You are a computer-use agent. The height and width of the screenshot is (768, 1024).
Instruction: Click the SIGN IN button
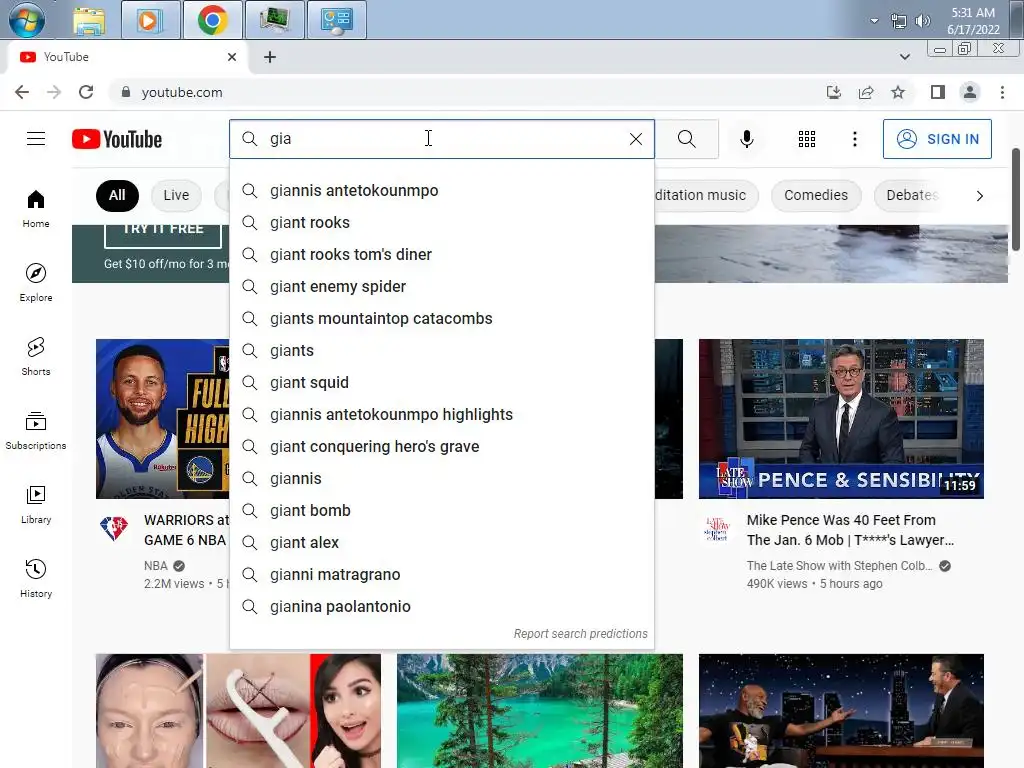(x=937, y=139)
